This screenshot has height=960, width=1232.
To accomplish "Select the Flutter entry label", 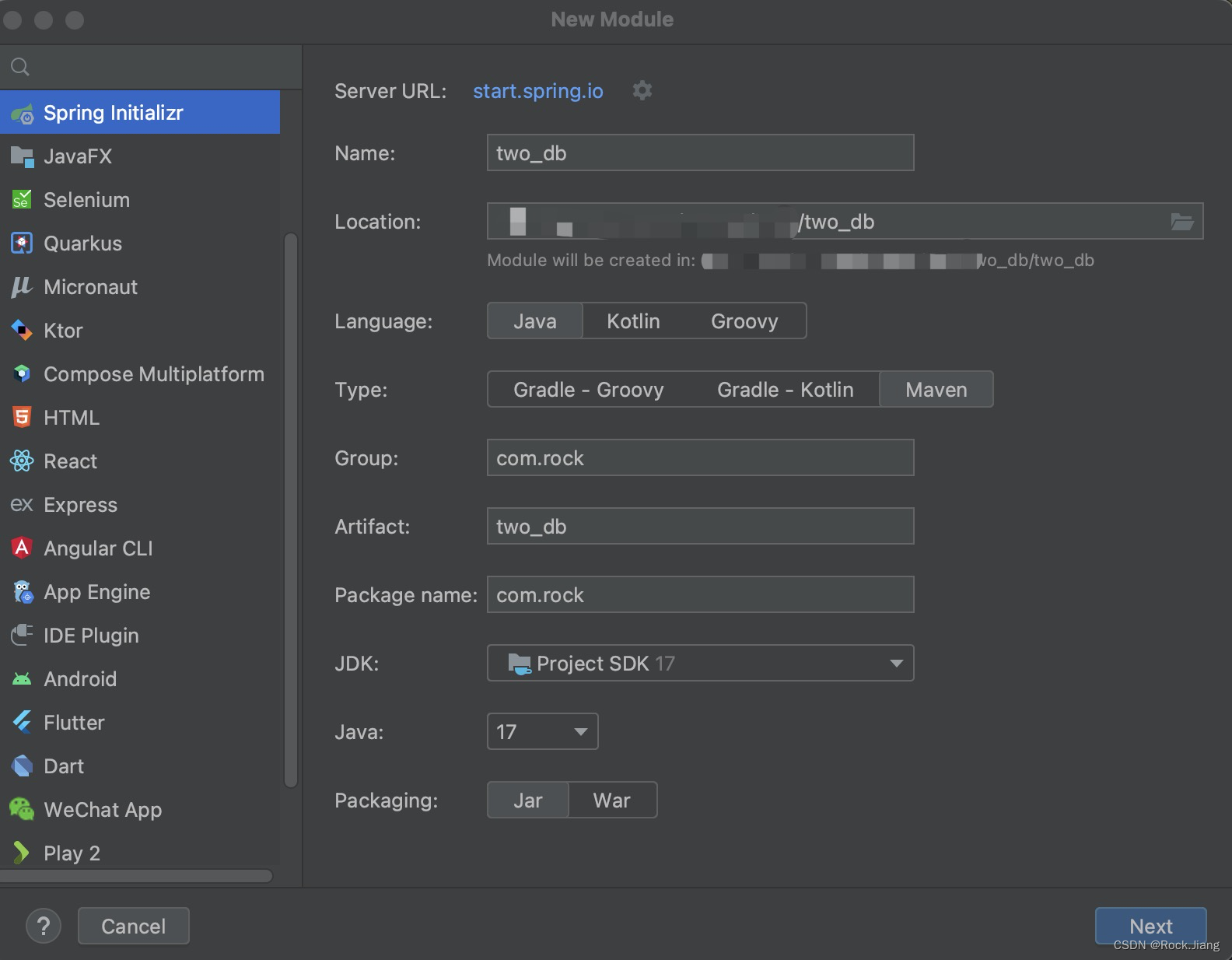I will point(74,723).
